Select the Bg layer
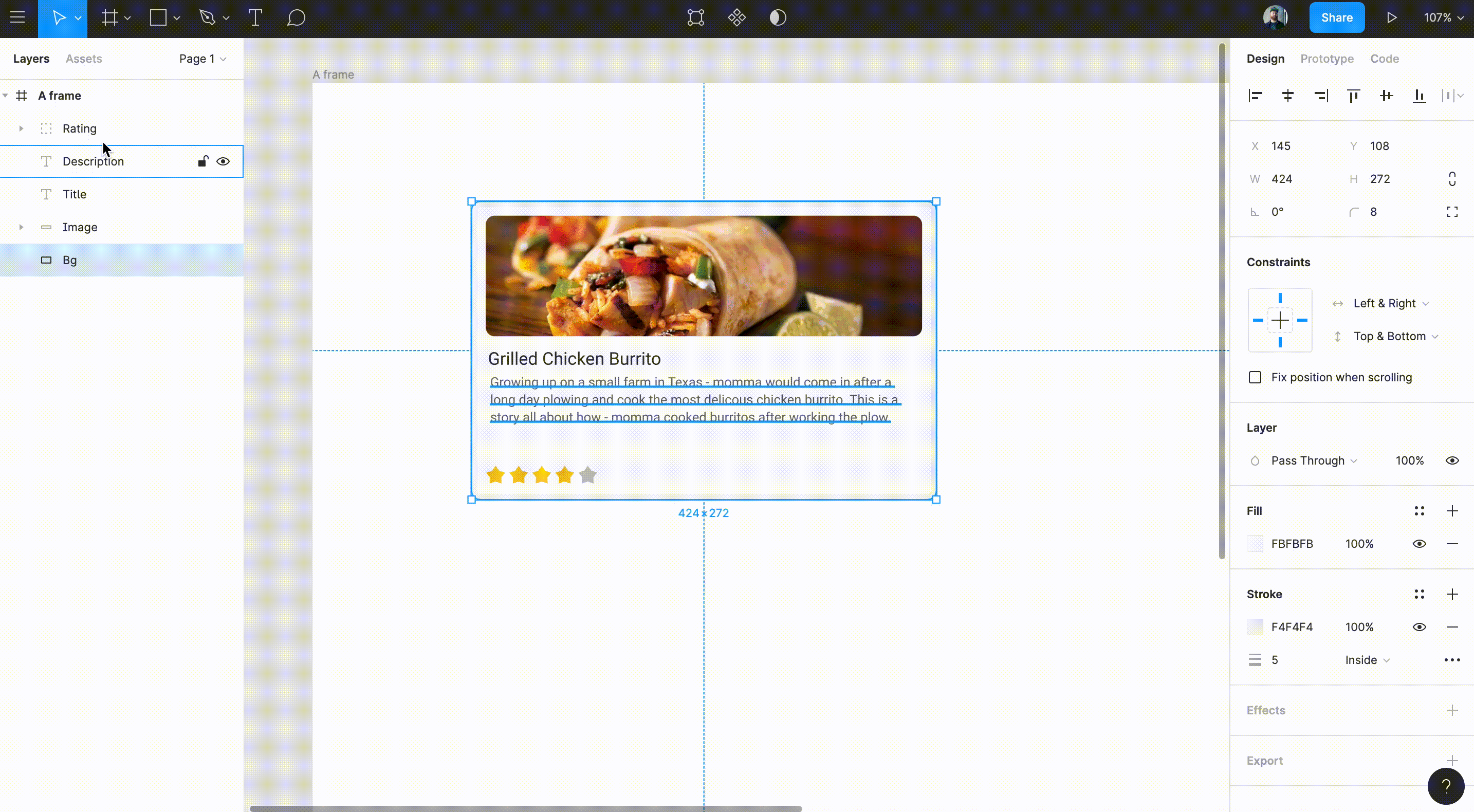Screen dimensions: 1474x812 click(x=122, y=261)
